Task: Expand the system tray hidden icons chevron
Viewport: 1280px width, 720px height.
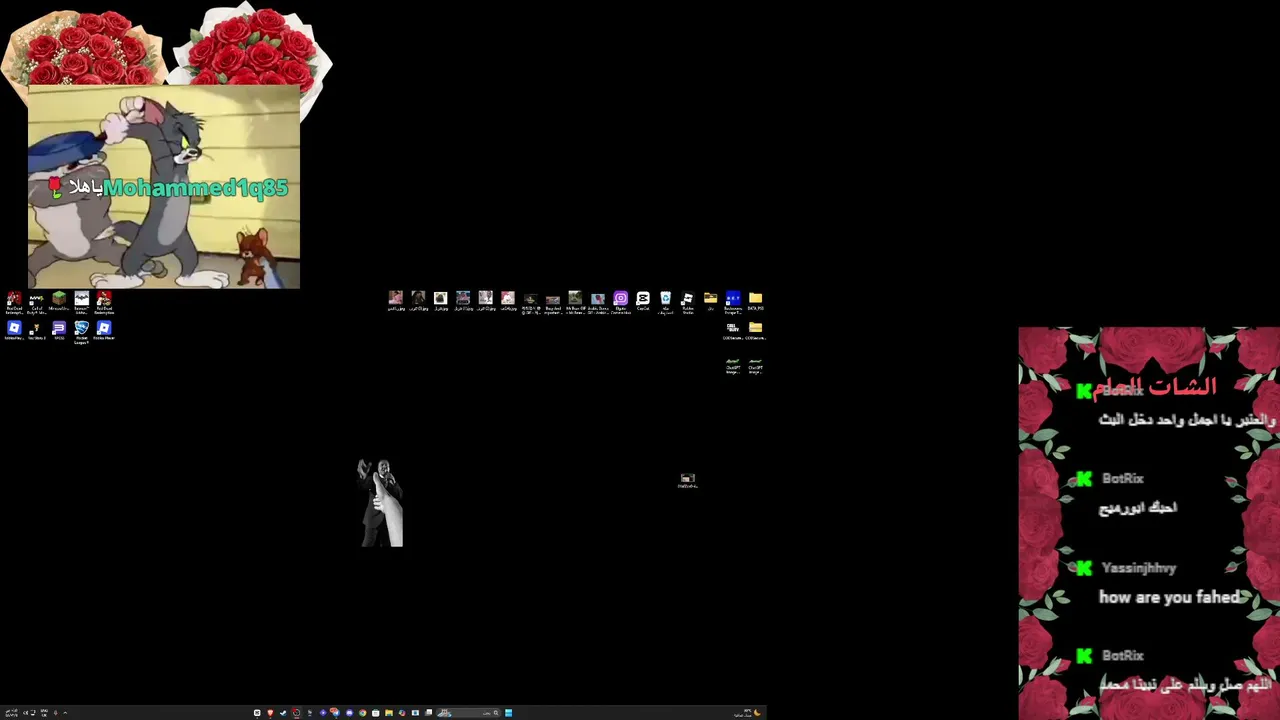Action: [65, 713]
